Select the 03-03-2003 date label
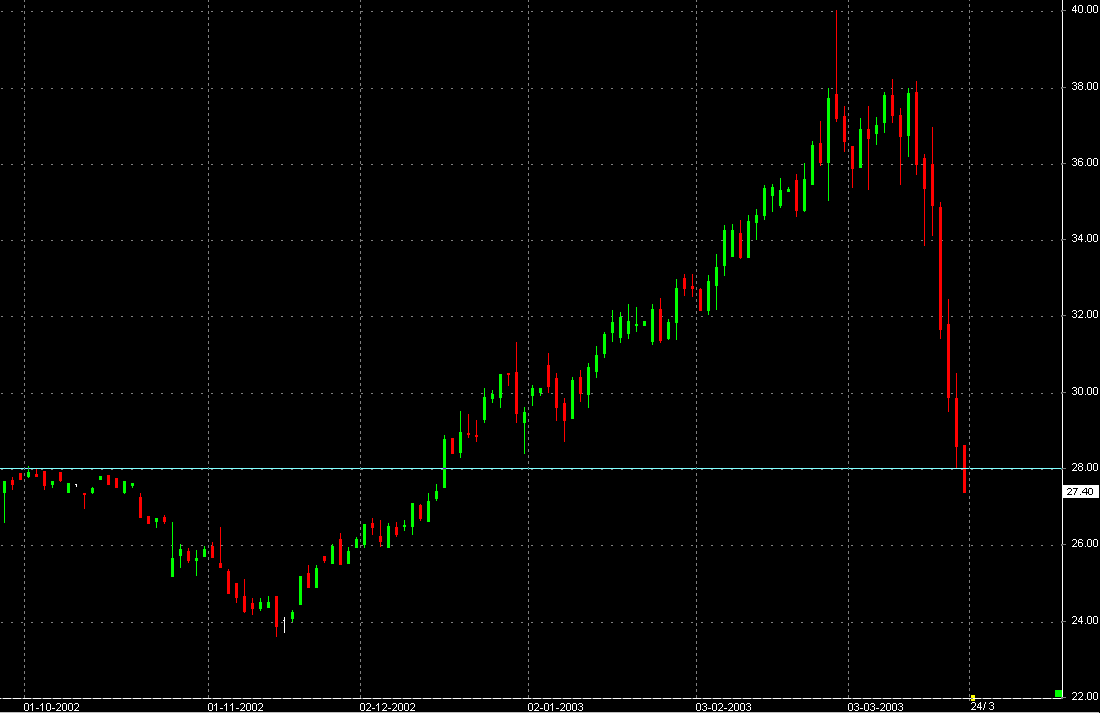This screenshot has width=1100, height=713. [x=875, y=707]
